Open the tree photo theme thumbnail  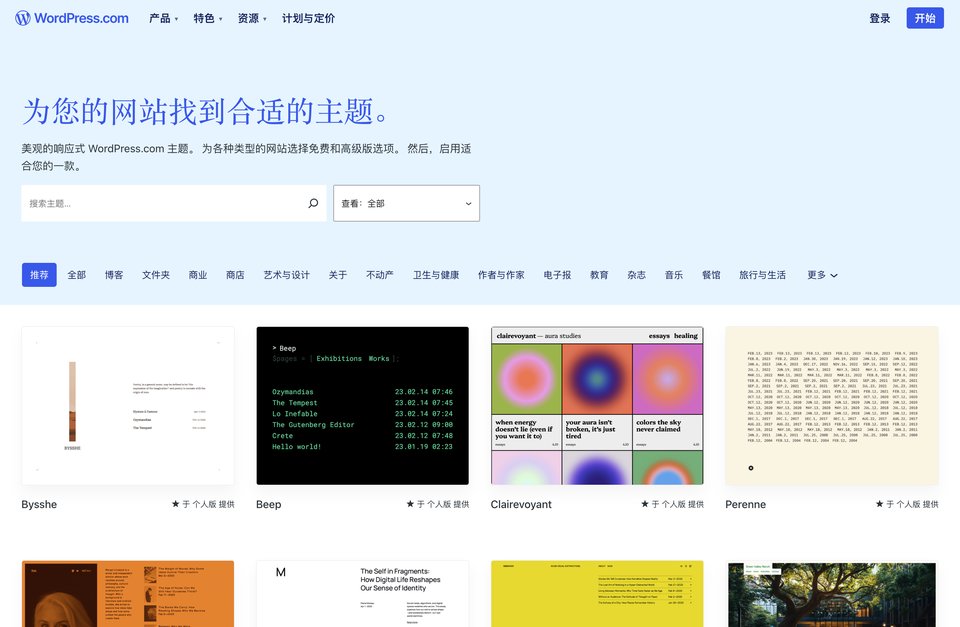click(x=831, y=593)
